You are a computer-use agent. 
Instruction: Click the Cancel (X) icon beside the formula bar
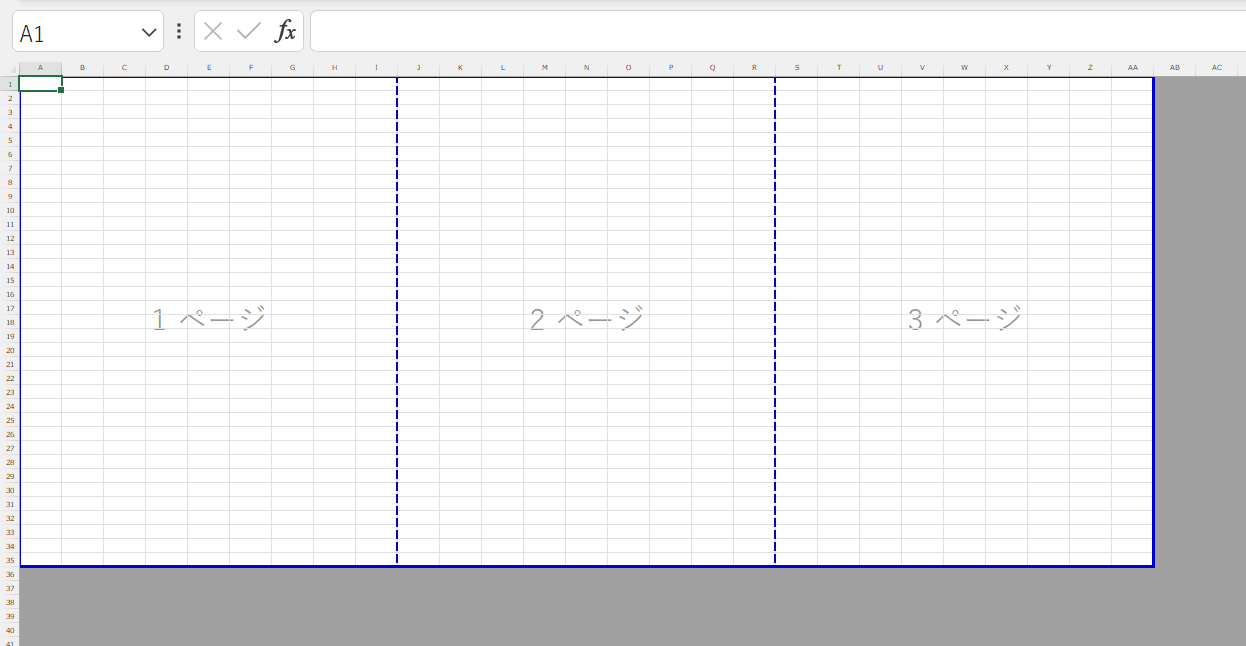tap(212, 31)
